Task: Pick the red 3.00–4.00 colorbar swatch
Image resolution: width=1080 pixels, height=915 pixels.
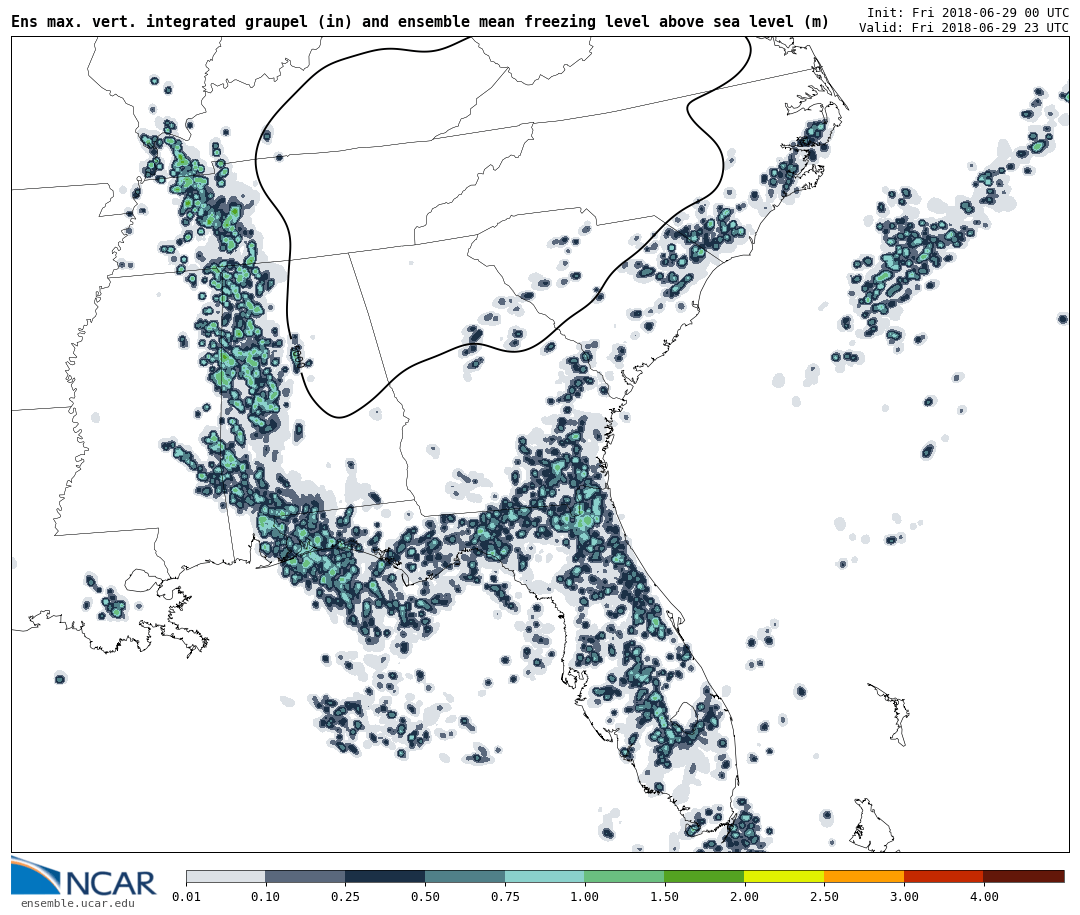Action: tap(943, 876)
